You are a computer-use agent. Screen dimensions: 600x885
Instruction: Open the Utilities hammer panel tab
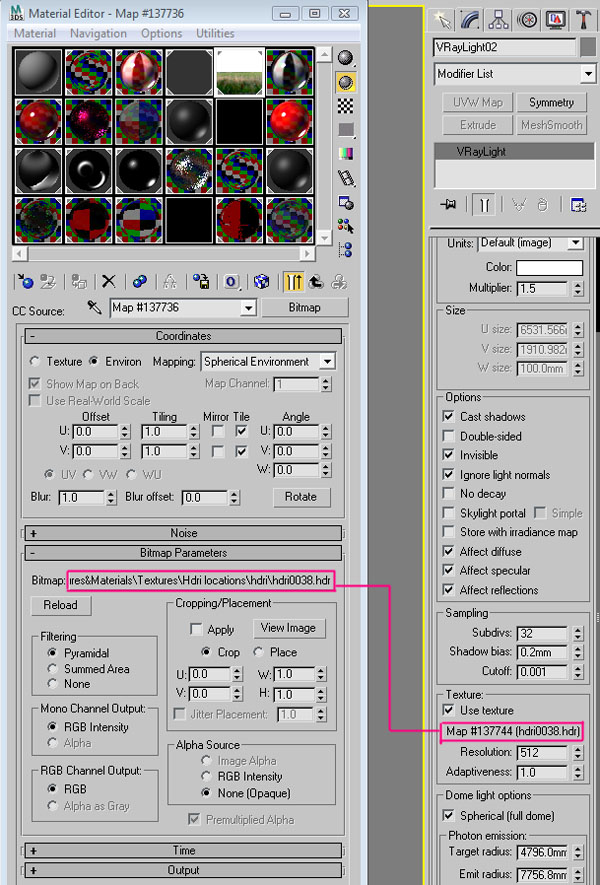pyautogui.click(x=583, y=20)
